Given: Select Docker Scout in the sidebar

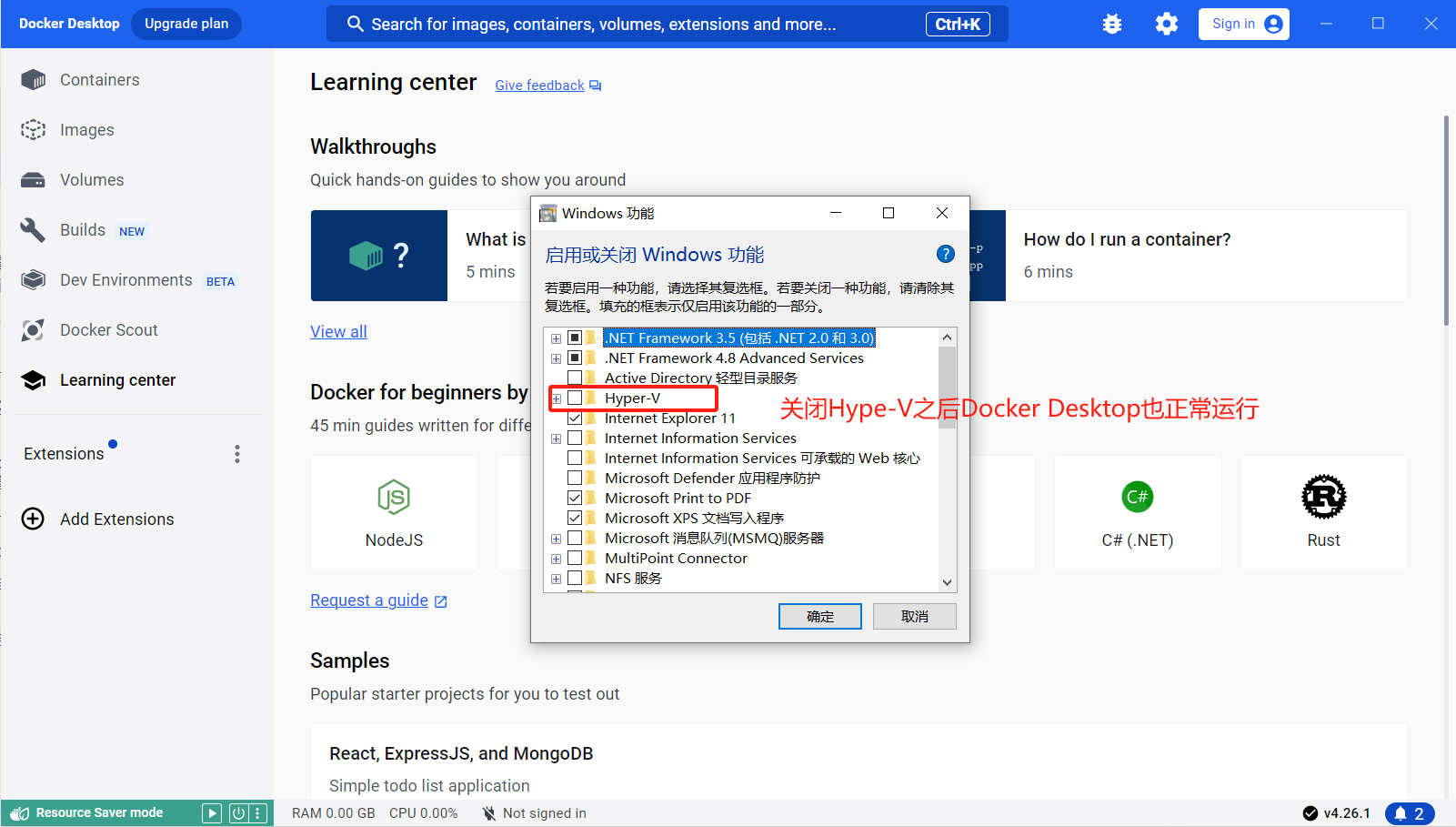Looking at the screenshot, I should coord(108,329).
